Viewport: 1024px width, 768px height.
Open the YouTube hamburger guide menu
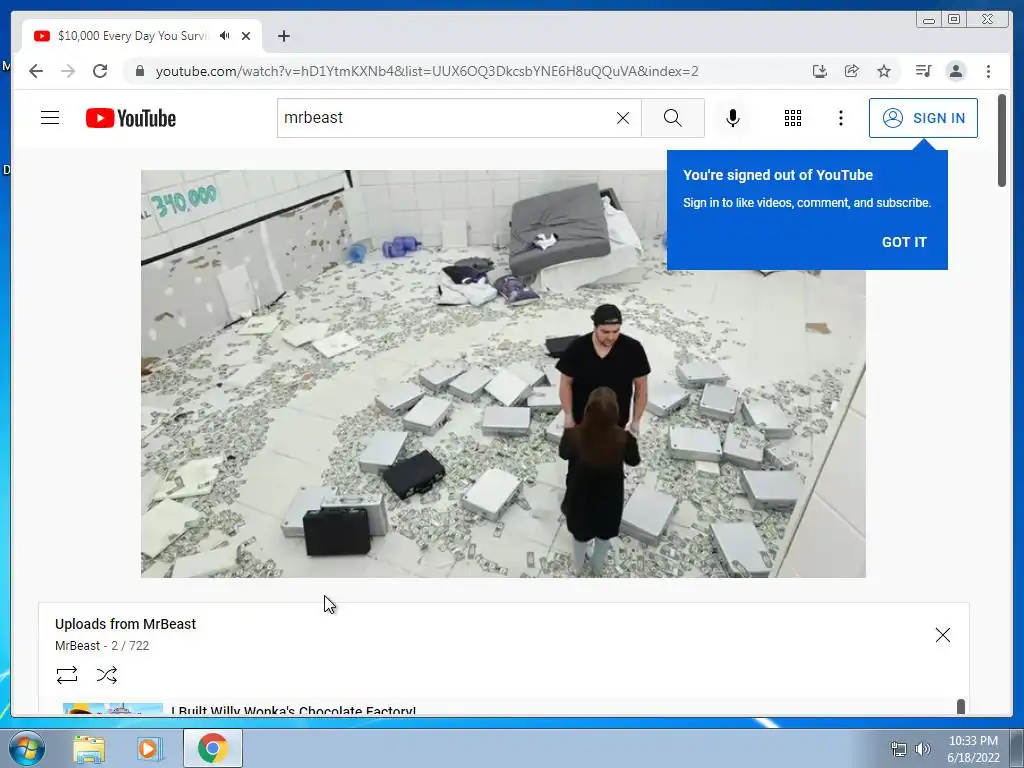click(50, 118)
